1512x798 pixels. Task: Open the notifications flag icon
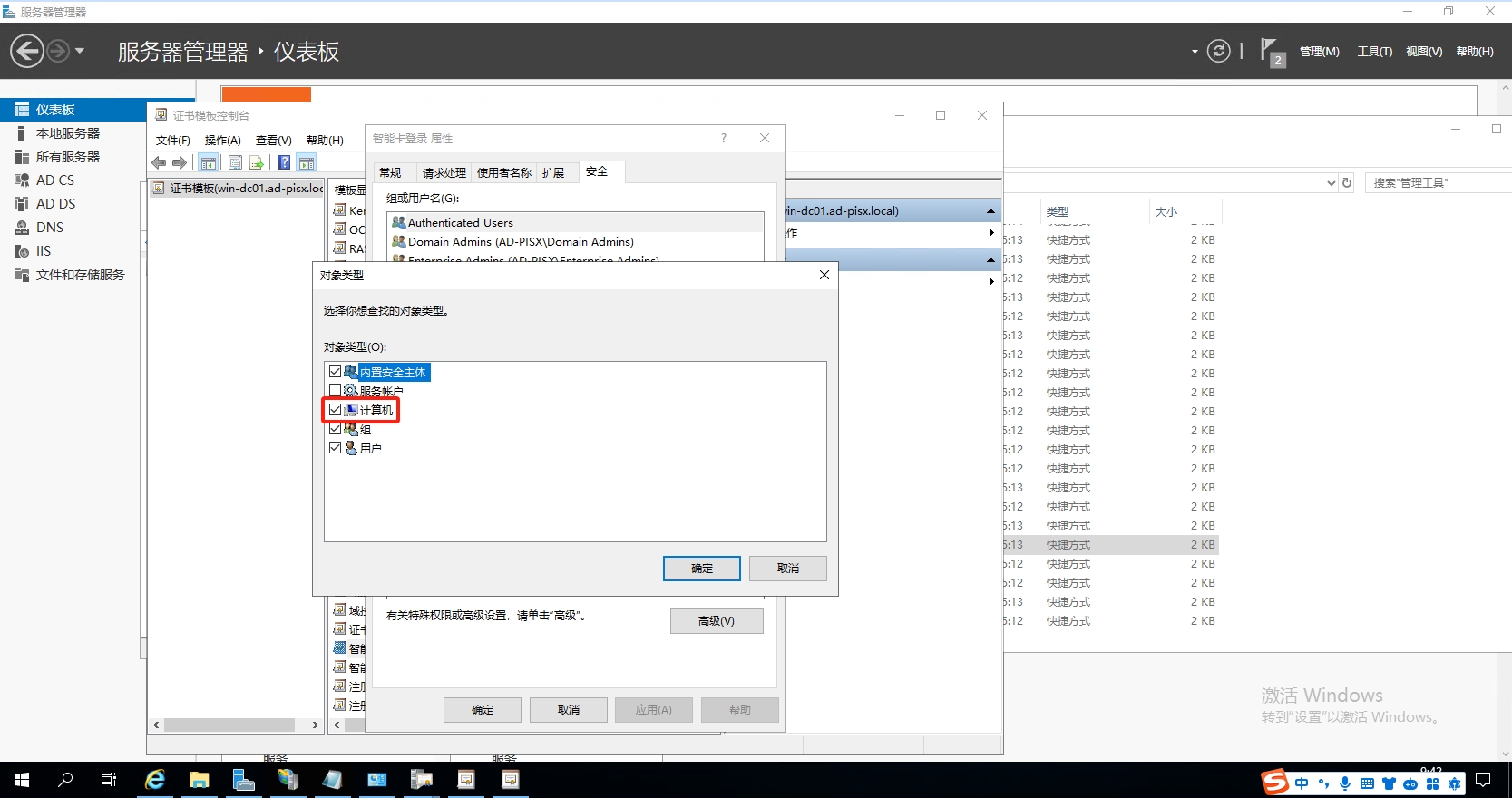point(1269,50)
